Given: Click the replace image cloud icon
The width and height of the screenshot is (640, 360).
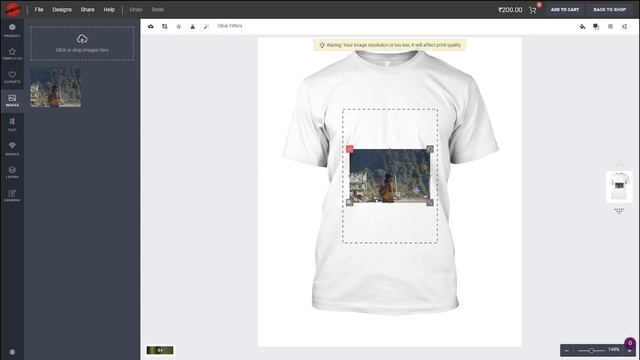Looking at the screenshot, I should point(151,27).
